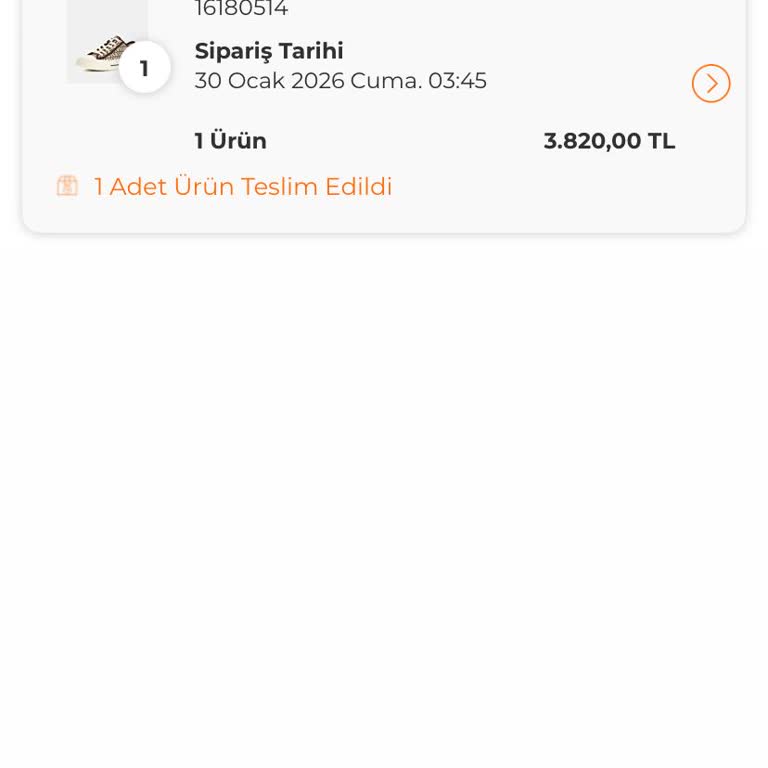Tap the order time 03:45

[457, 81]
